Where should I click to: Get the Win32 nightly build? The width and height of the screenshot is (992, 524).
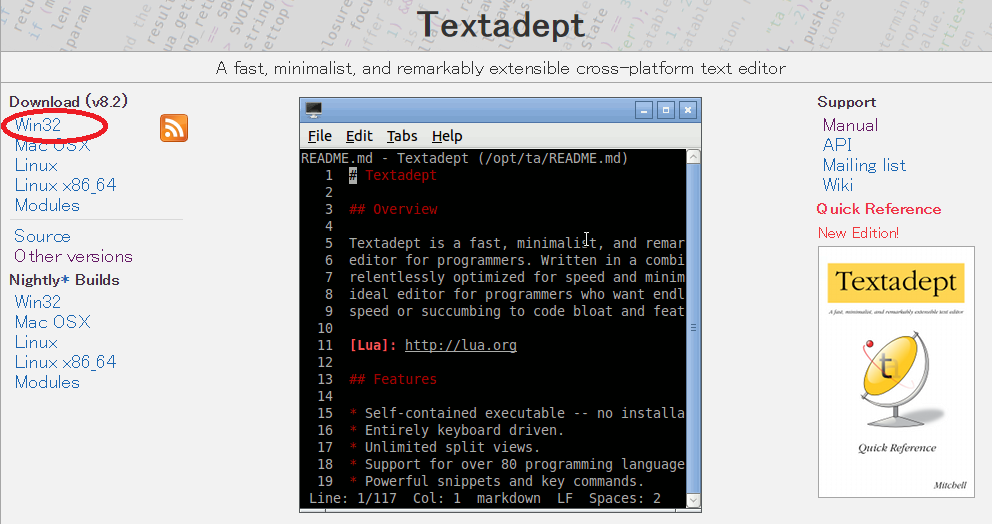pos(38,302)
